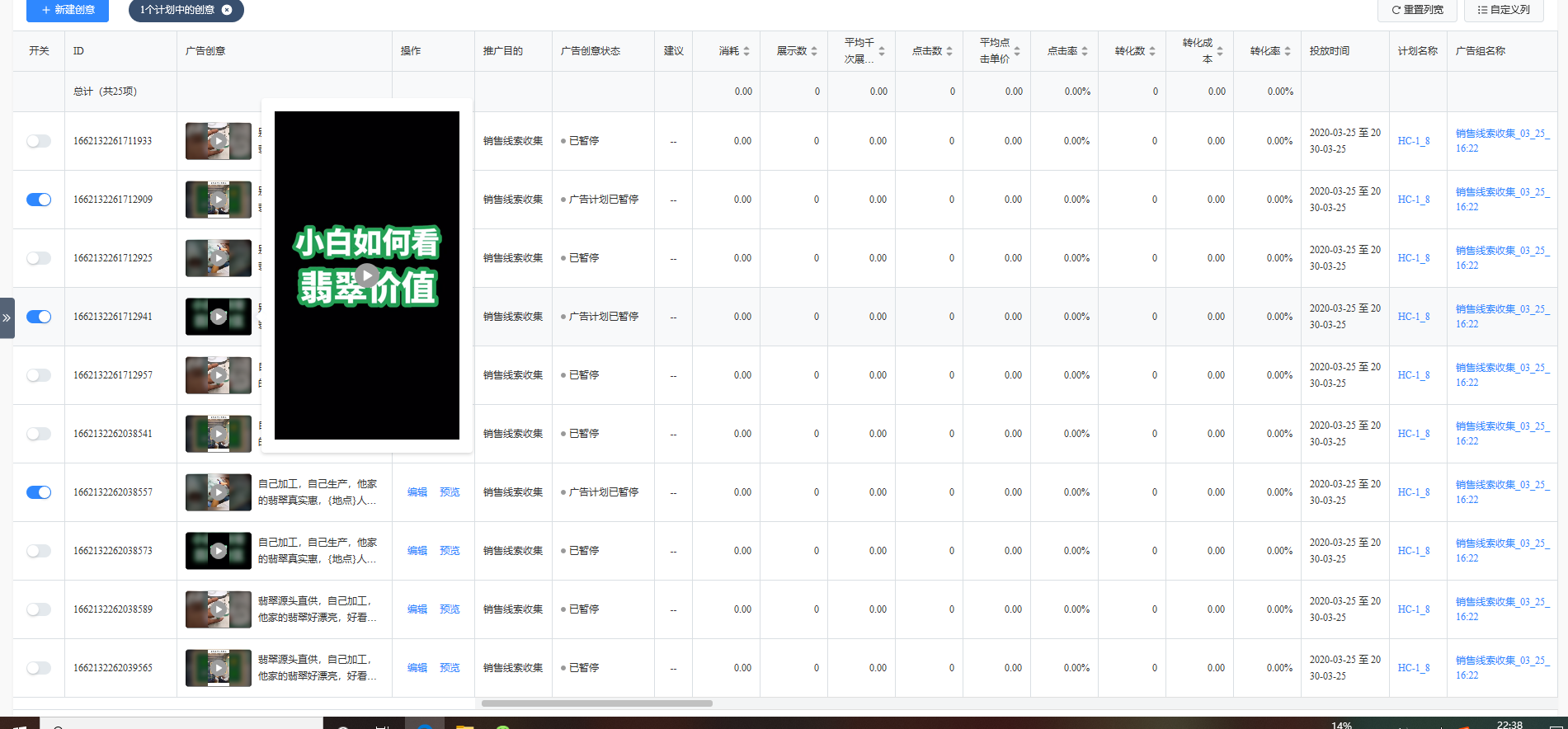
Task: Open the 自定义列 column settings
Action: [1504, 10]
